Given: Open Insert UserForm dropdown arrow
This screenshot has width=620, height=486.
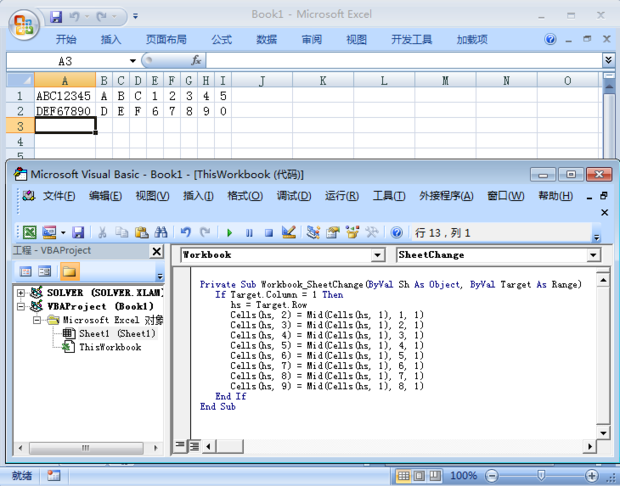Looking at the screenshot, I should tap(63, 233).
